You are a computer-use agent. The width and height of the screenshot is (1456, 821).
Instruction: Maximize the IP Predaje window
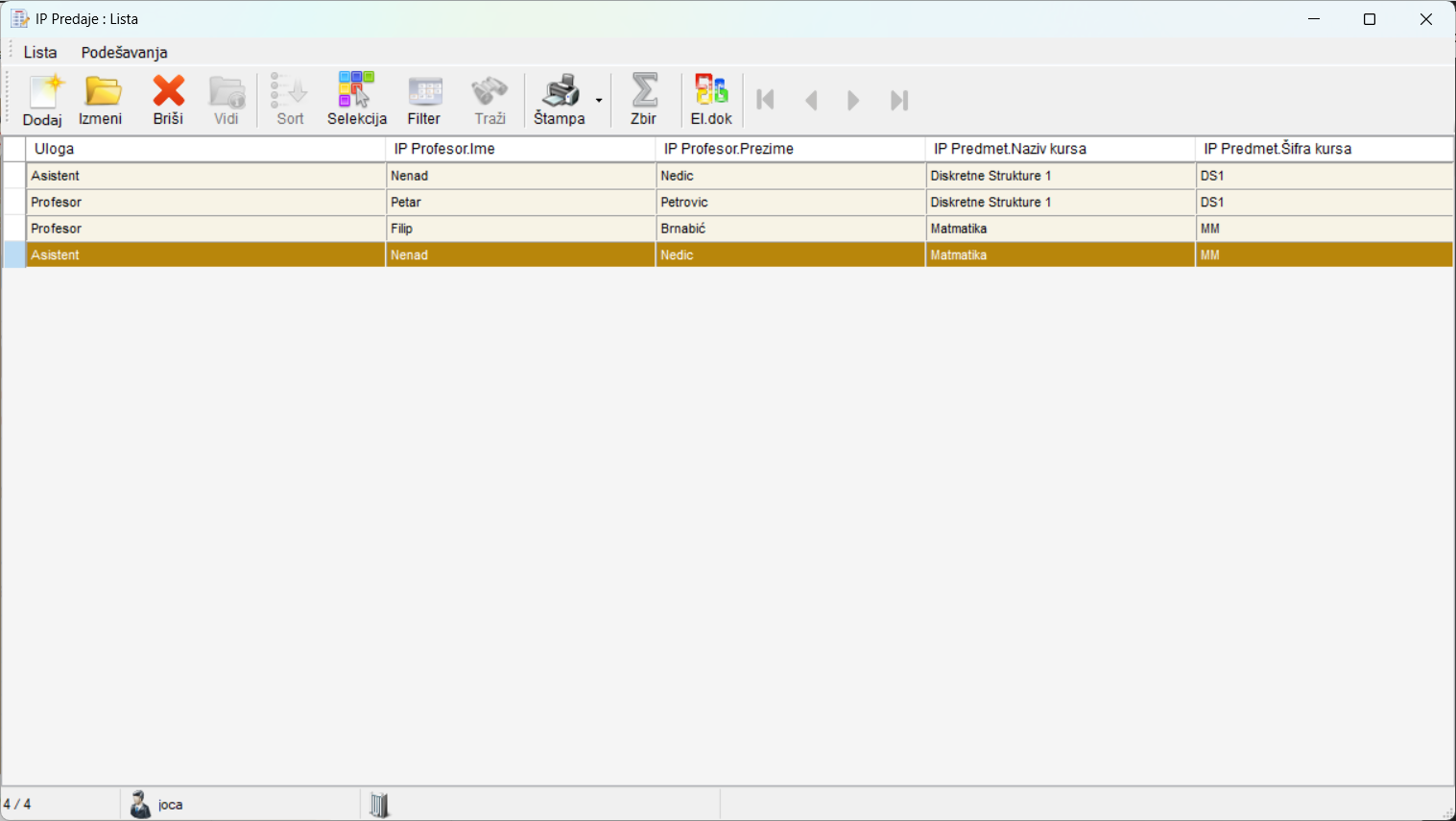click(1370, 19)
